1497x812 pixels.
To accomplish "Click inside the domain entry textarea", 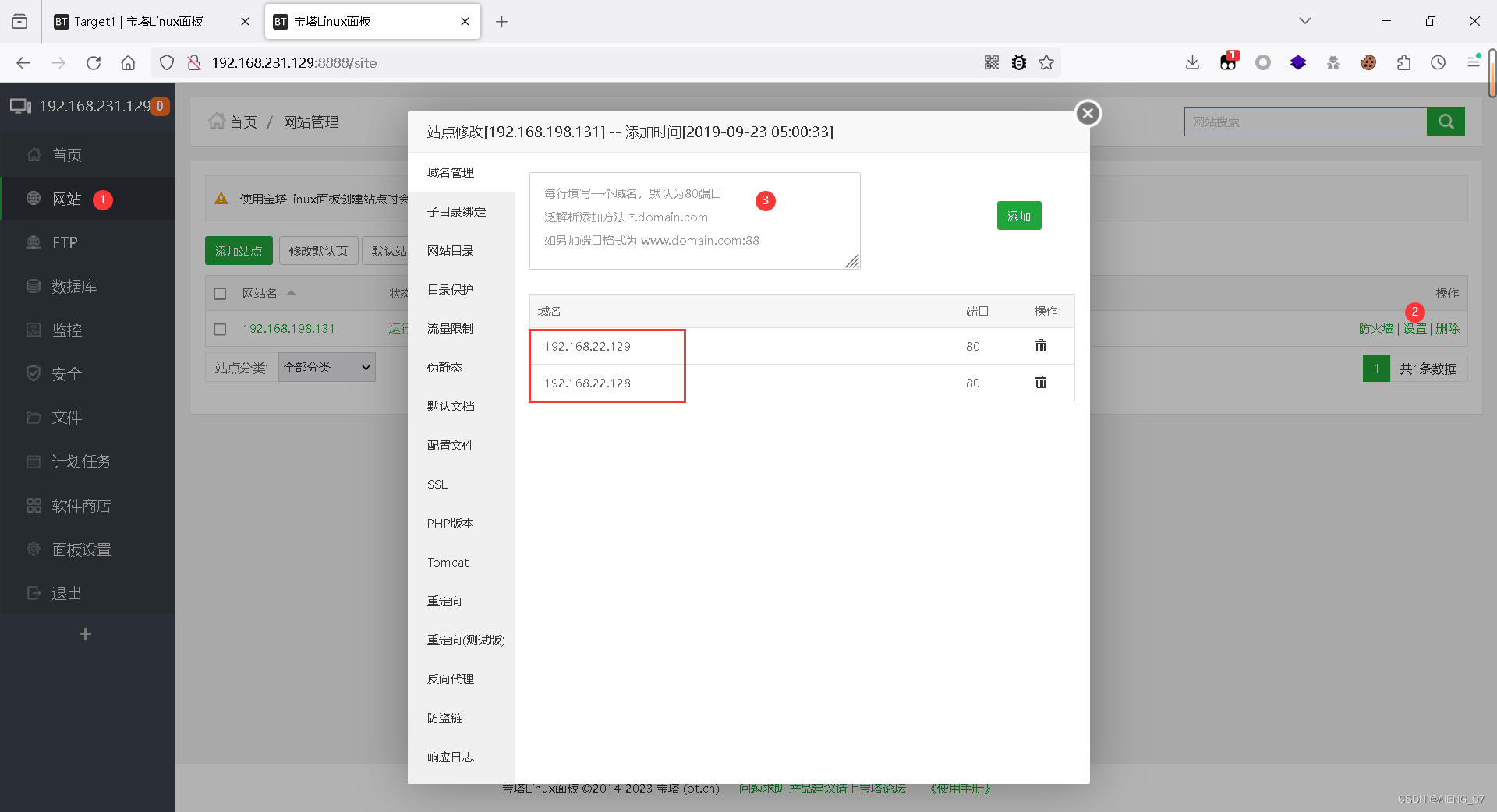I will (x=695, y=221).
